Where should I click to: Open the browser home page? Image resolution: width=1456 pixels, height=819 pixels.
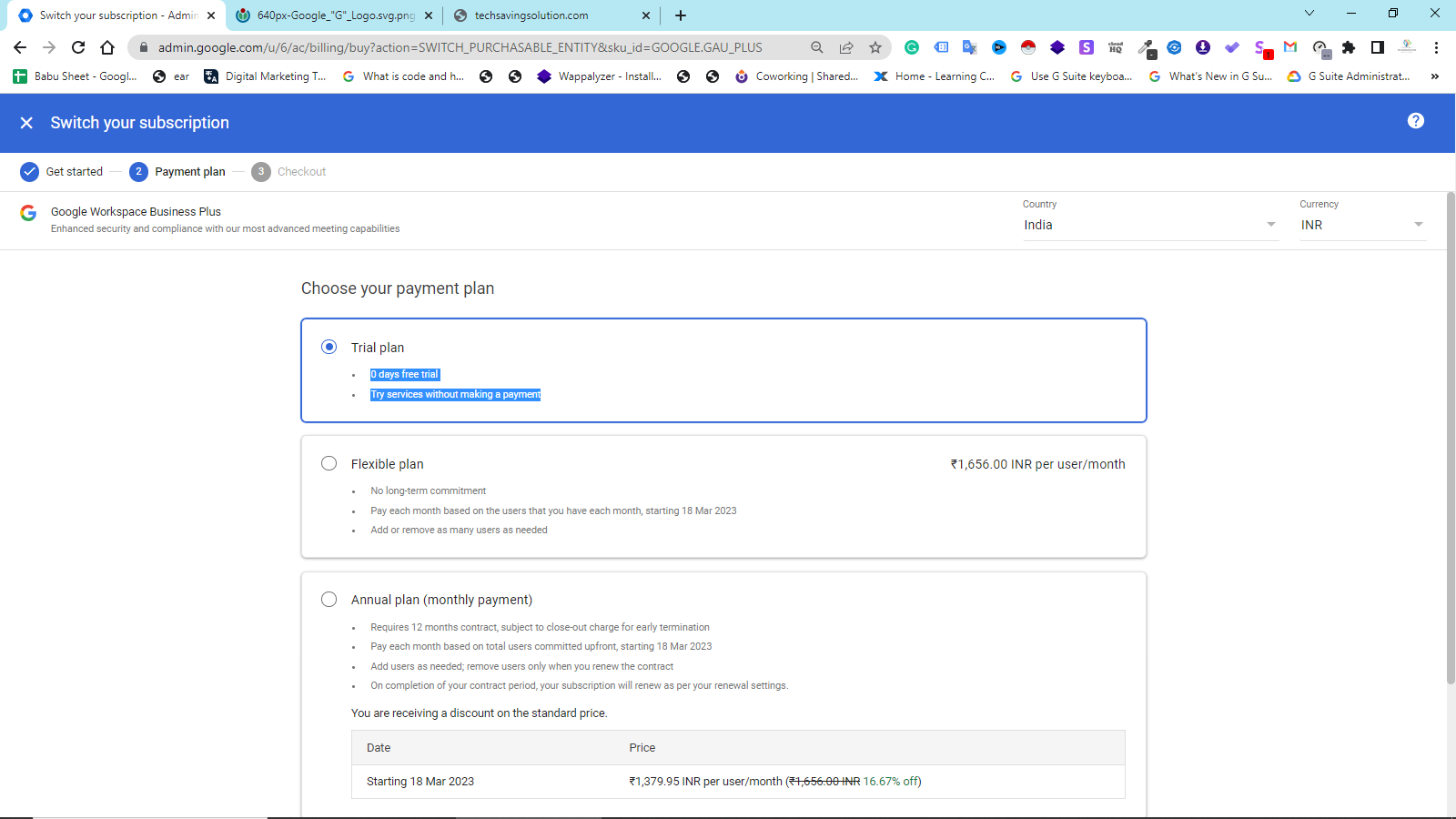point(107,47)
